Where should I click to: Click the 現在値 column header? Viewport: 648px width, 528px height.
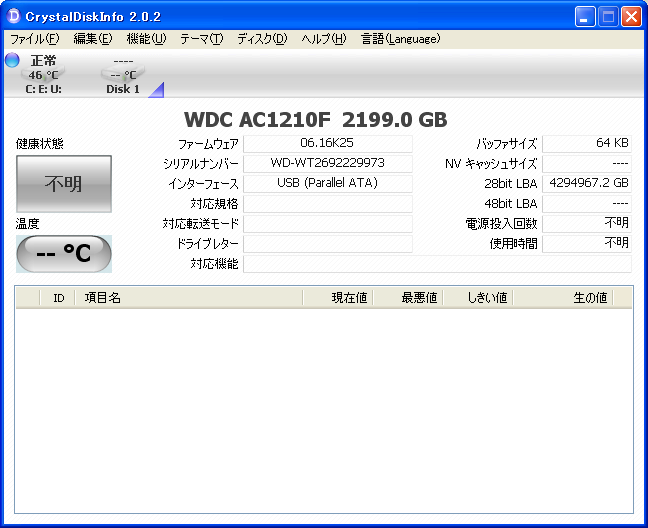point(338,297)
